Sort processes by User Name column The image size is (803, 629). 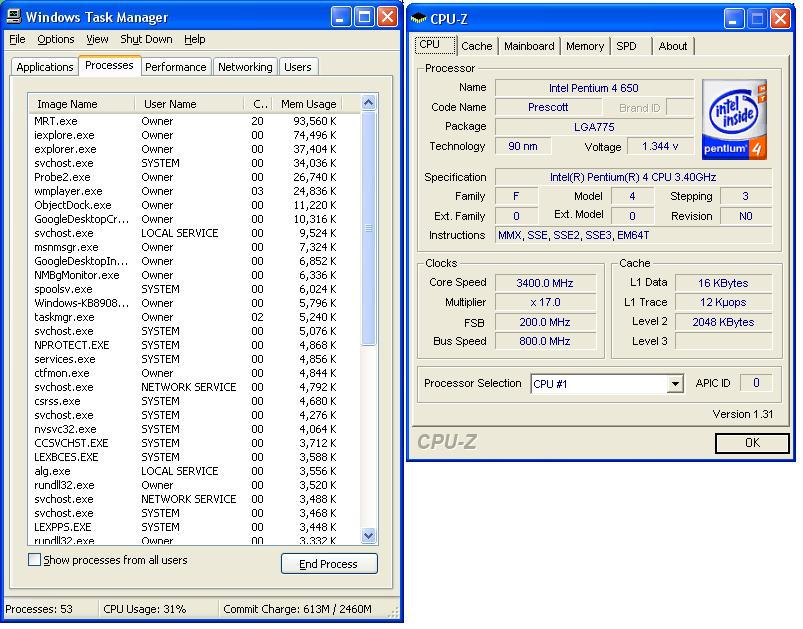click(189, 104)
